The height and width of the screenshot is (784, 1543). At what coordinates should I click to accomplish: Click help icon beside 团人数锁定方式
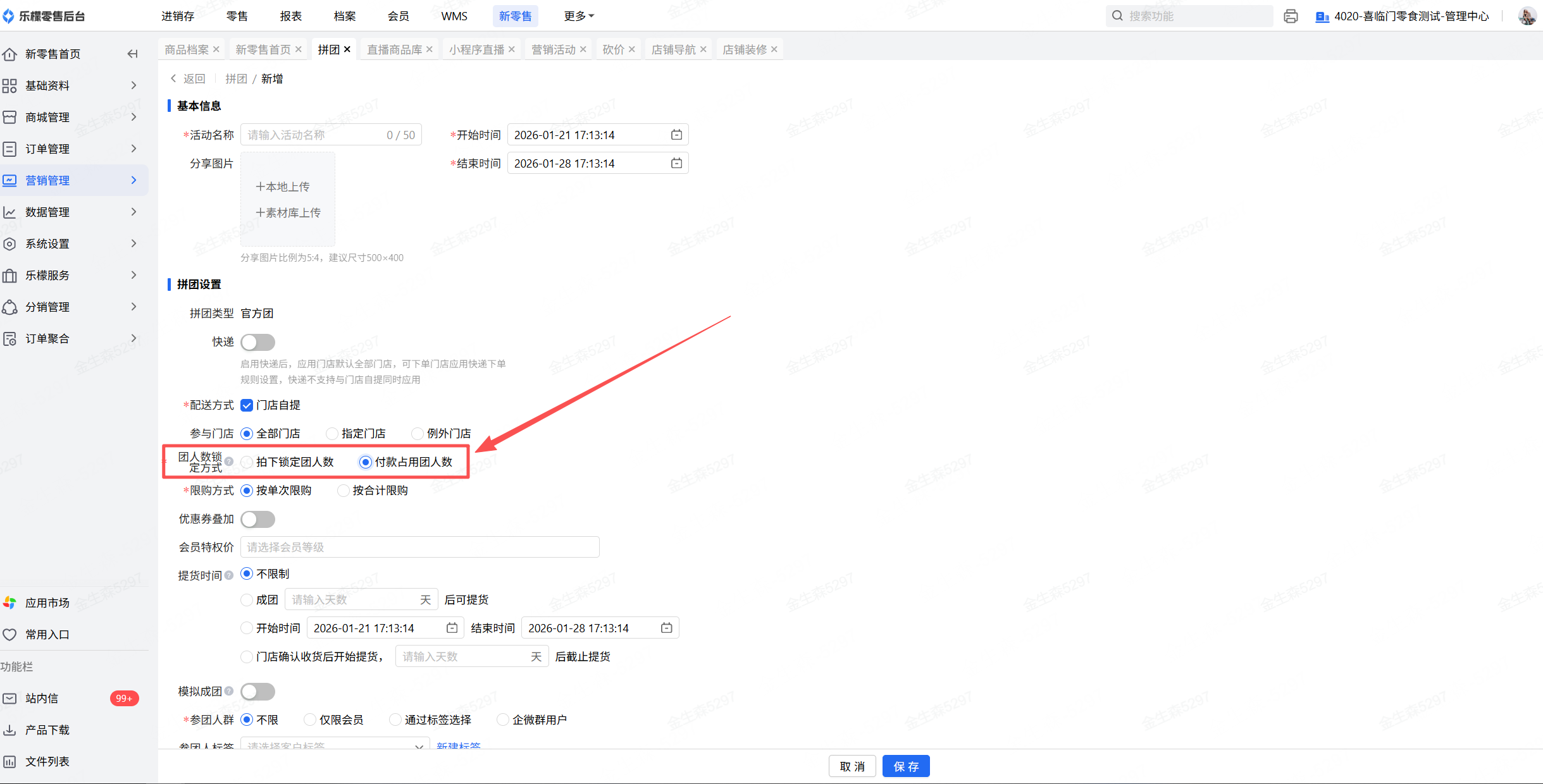pyautogui.click(x=229, y=462)
